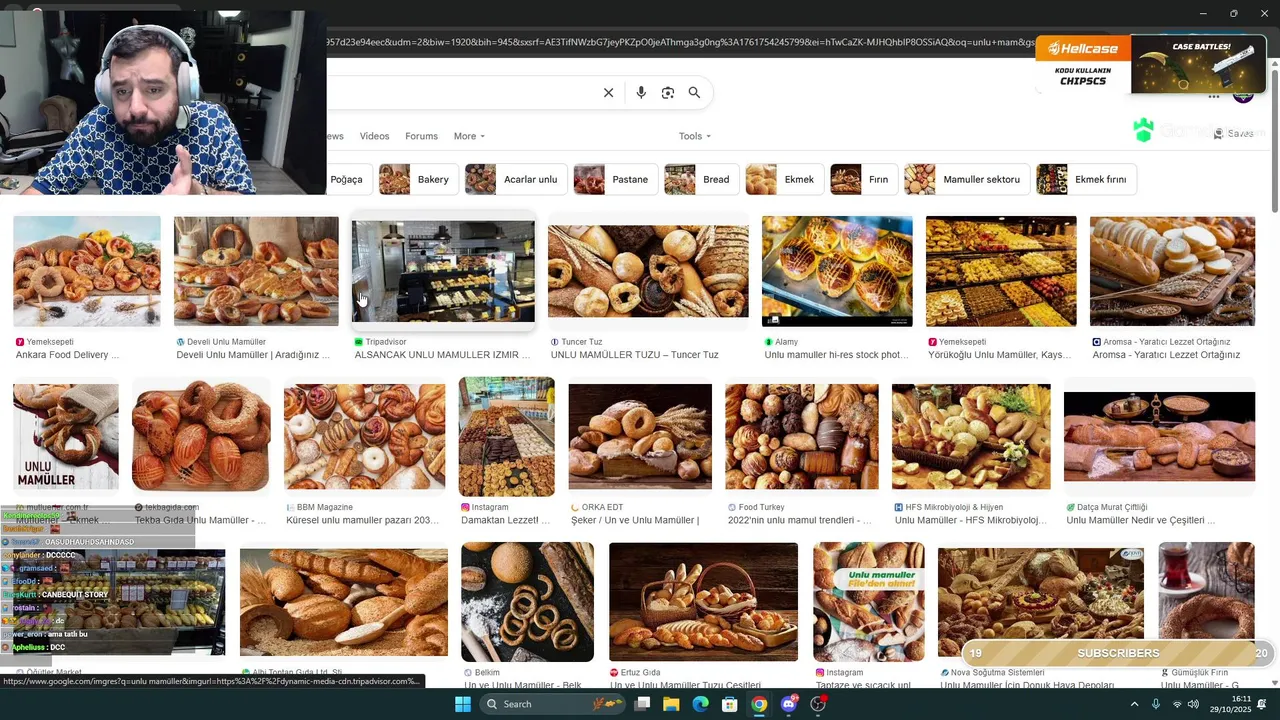Open the Forums search tab
1280x720 pixels.
[x=421, y=136]
